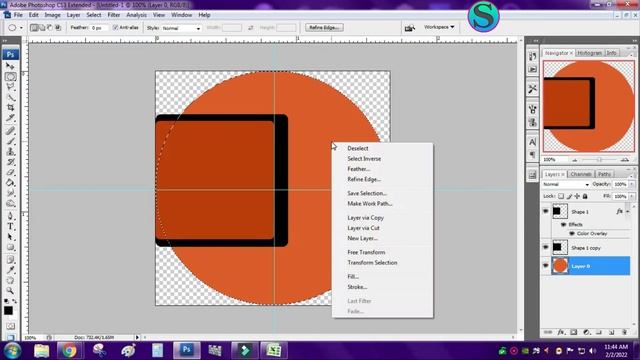
Task: Toggle Lock all
Action: [585, 196]
